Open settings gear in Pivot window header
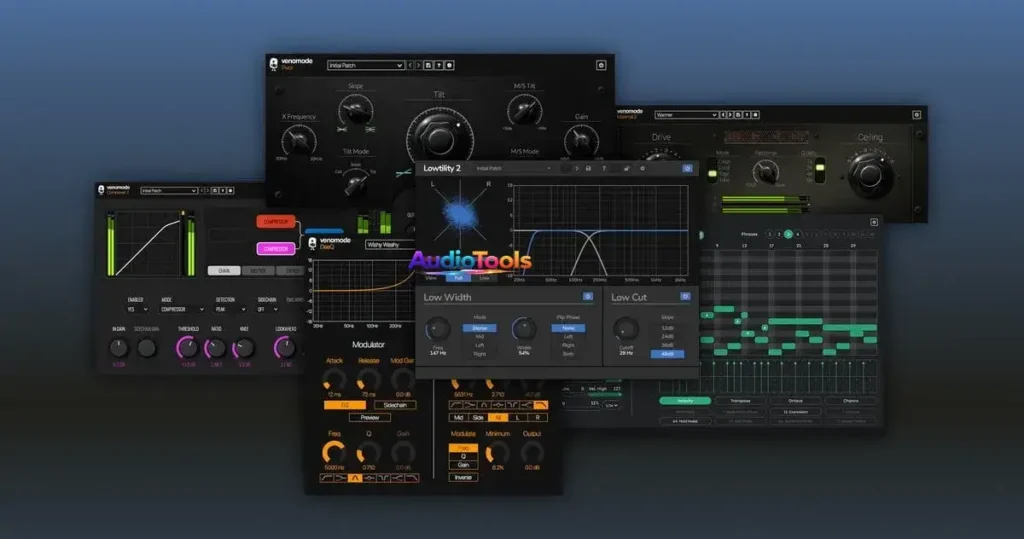This screenshot has height=539, width=1024. point(449,65)
